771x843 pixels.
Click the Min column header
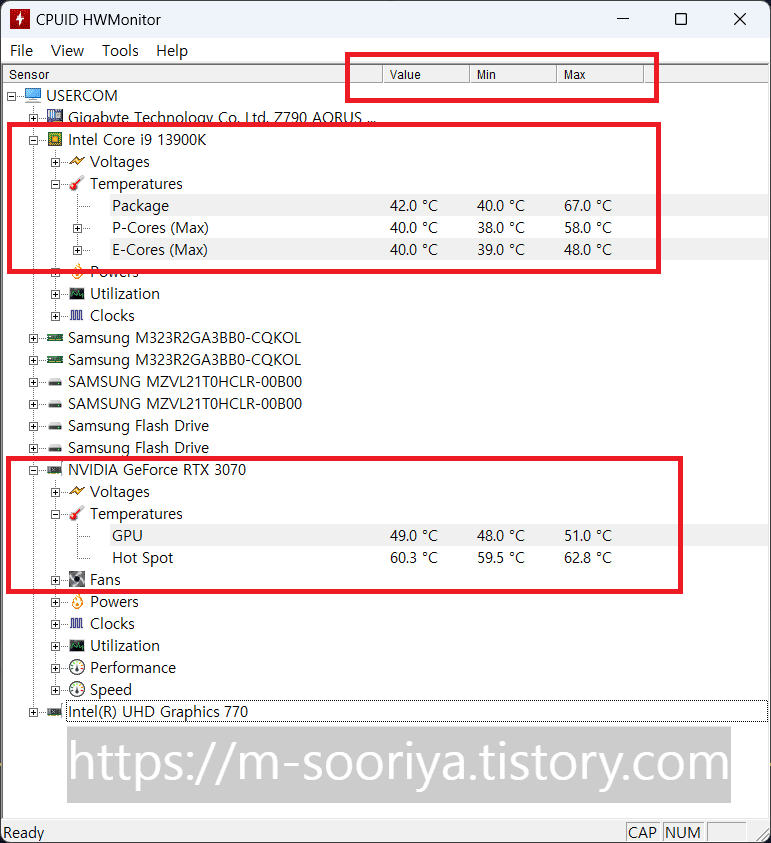(513, 74)
